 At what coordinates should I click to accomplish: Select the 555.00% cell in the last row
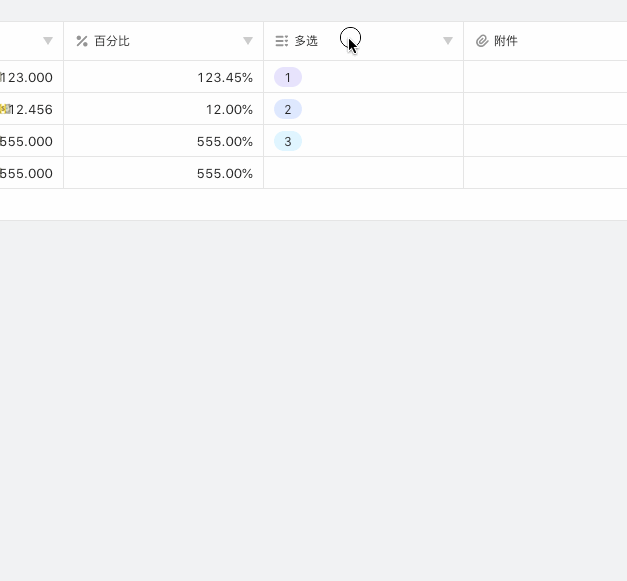click(x=164, y=173)
